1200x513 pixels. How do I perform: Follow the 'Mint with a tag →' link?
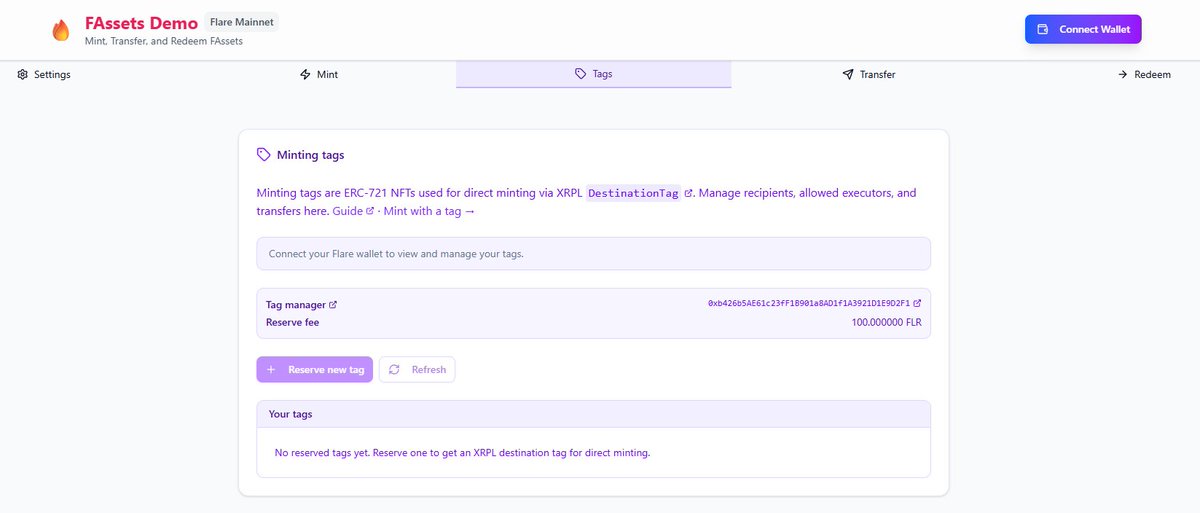pos(429,211)
